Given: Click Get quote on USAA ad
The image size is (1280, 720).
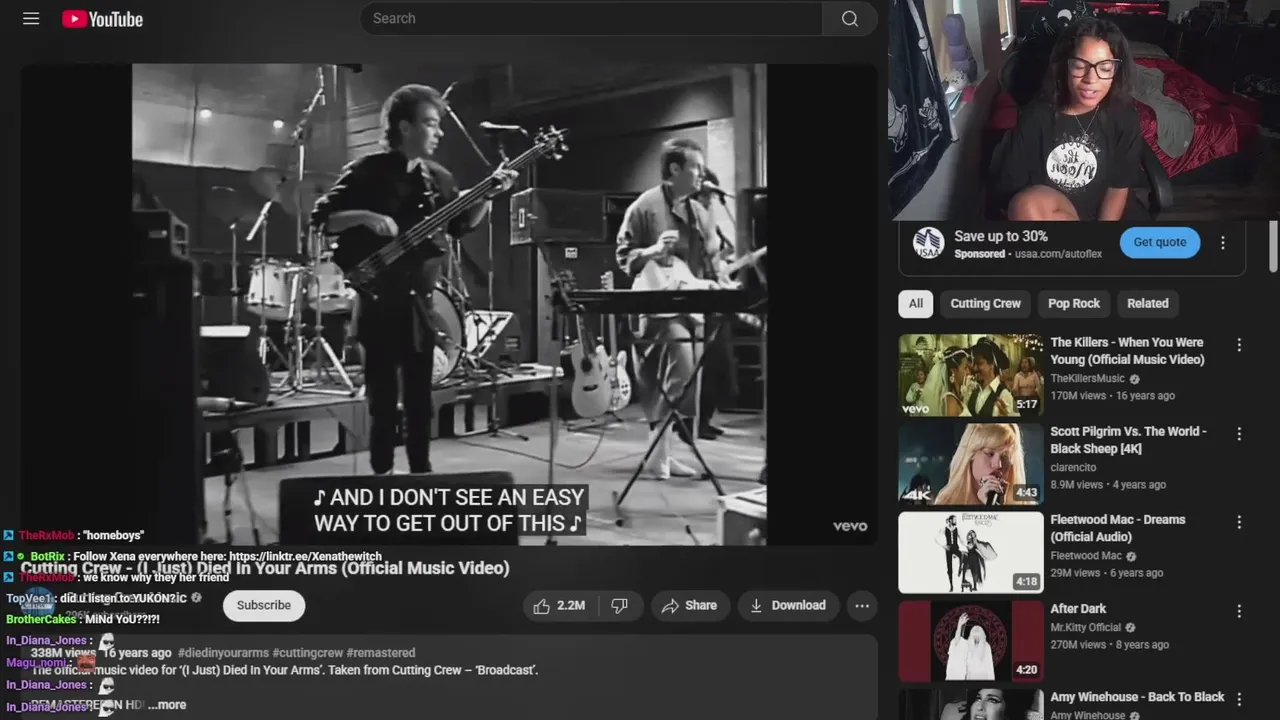Looking at the screenshot, I should (1159, 242).
